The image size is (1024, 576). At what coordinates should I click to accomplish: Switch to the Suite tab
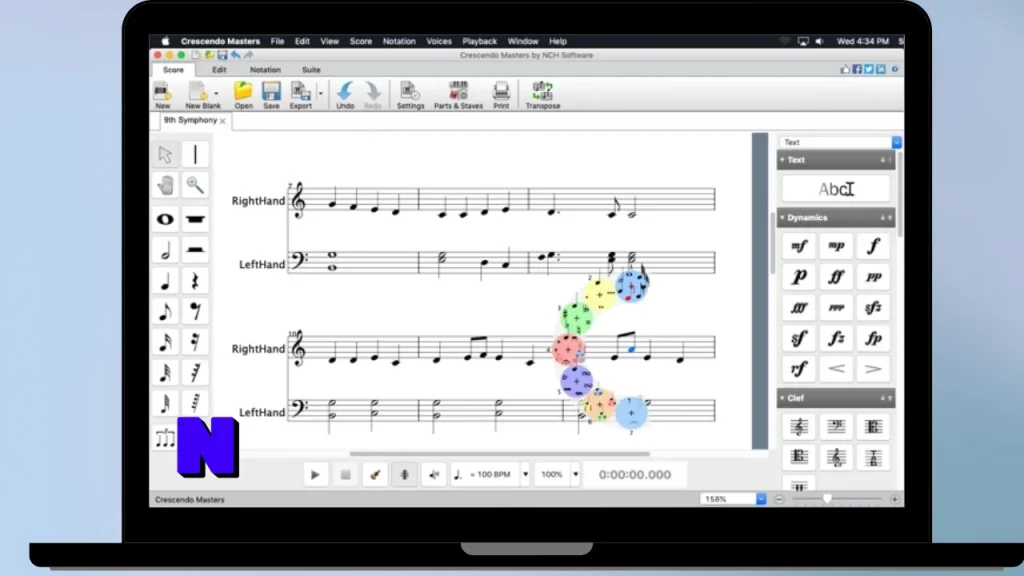click(312, 70)
